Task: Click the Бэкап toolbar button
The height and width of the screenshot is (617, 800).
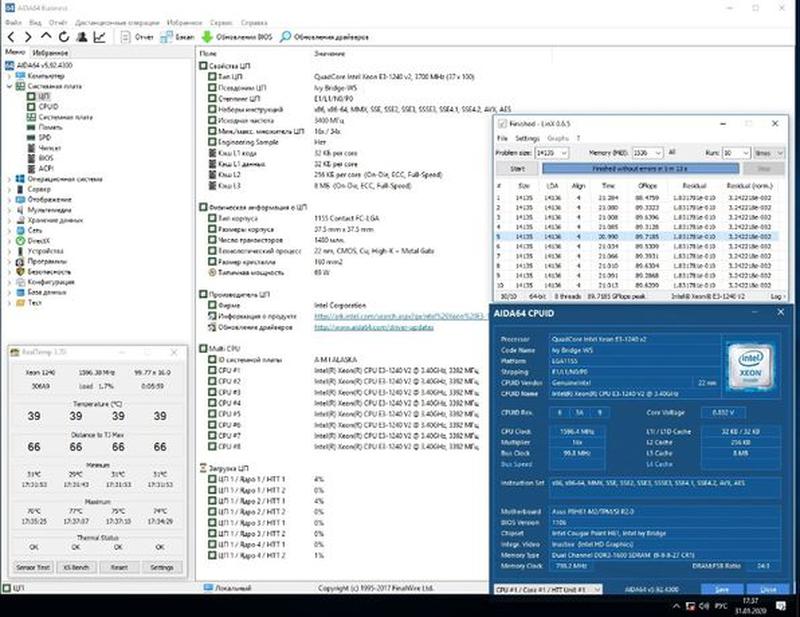Action: coord(177,37)
